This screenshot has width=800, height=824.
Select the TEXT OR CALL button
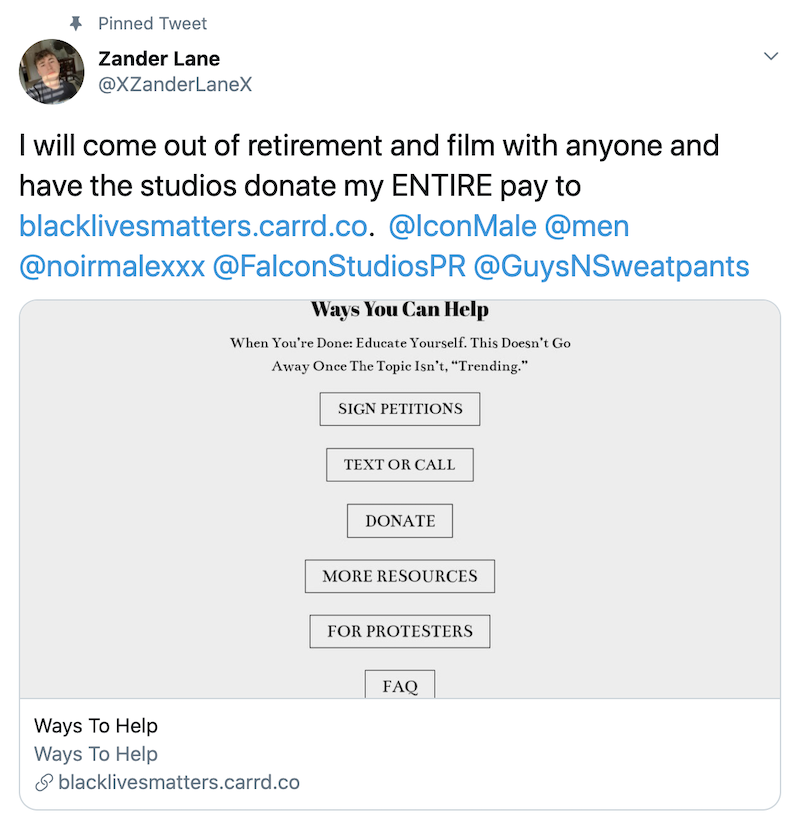click(400, 465)
